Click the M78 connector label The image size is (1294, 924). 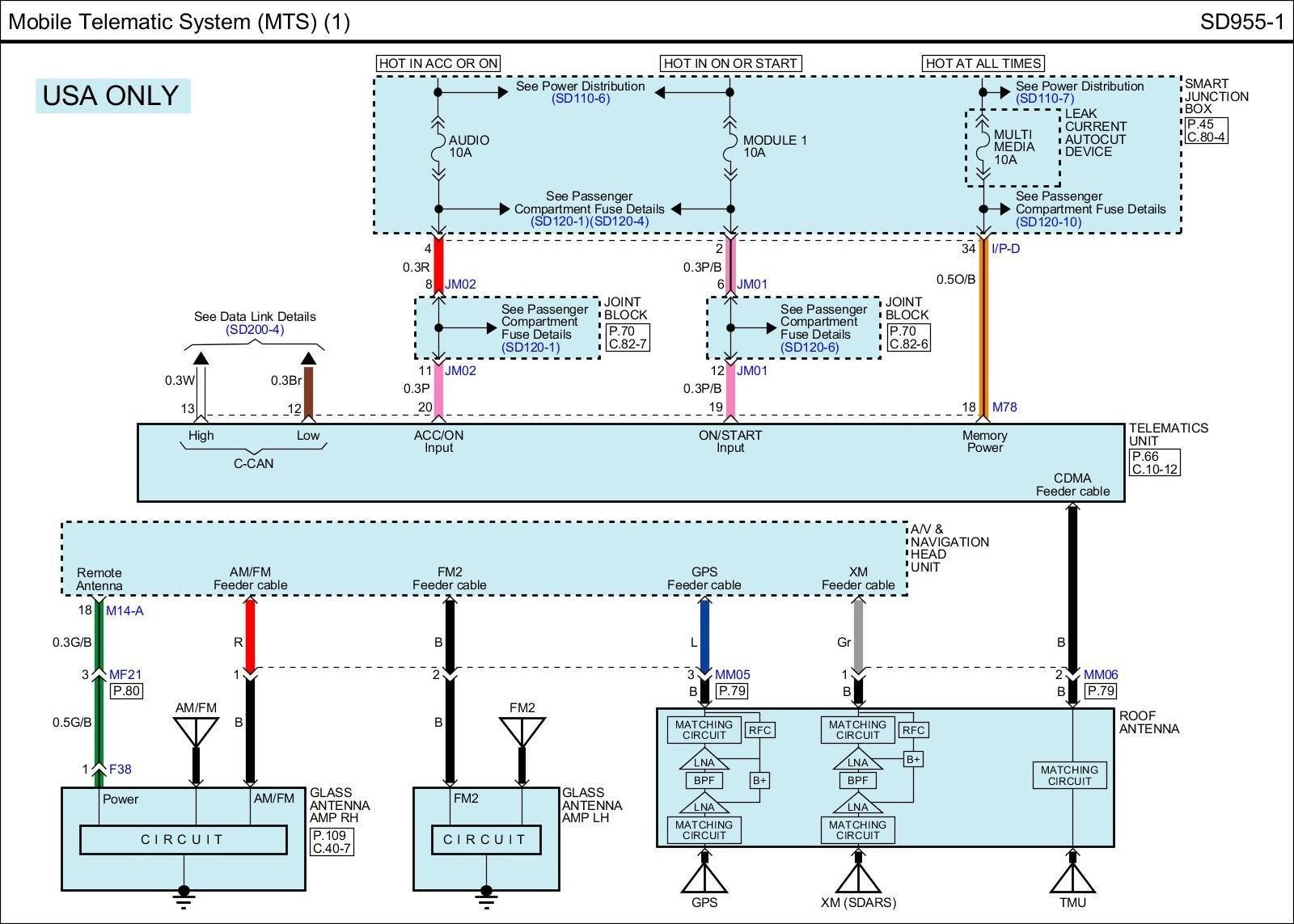point(1004,407)
